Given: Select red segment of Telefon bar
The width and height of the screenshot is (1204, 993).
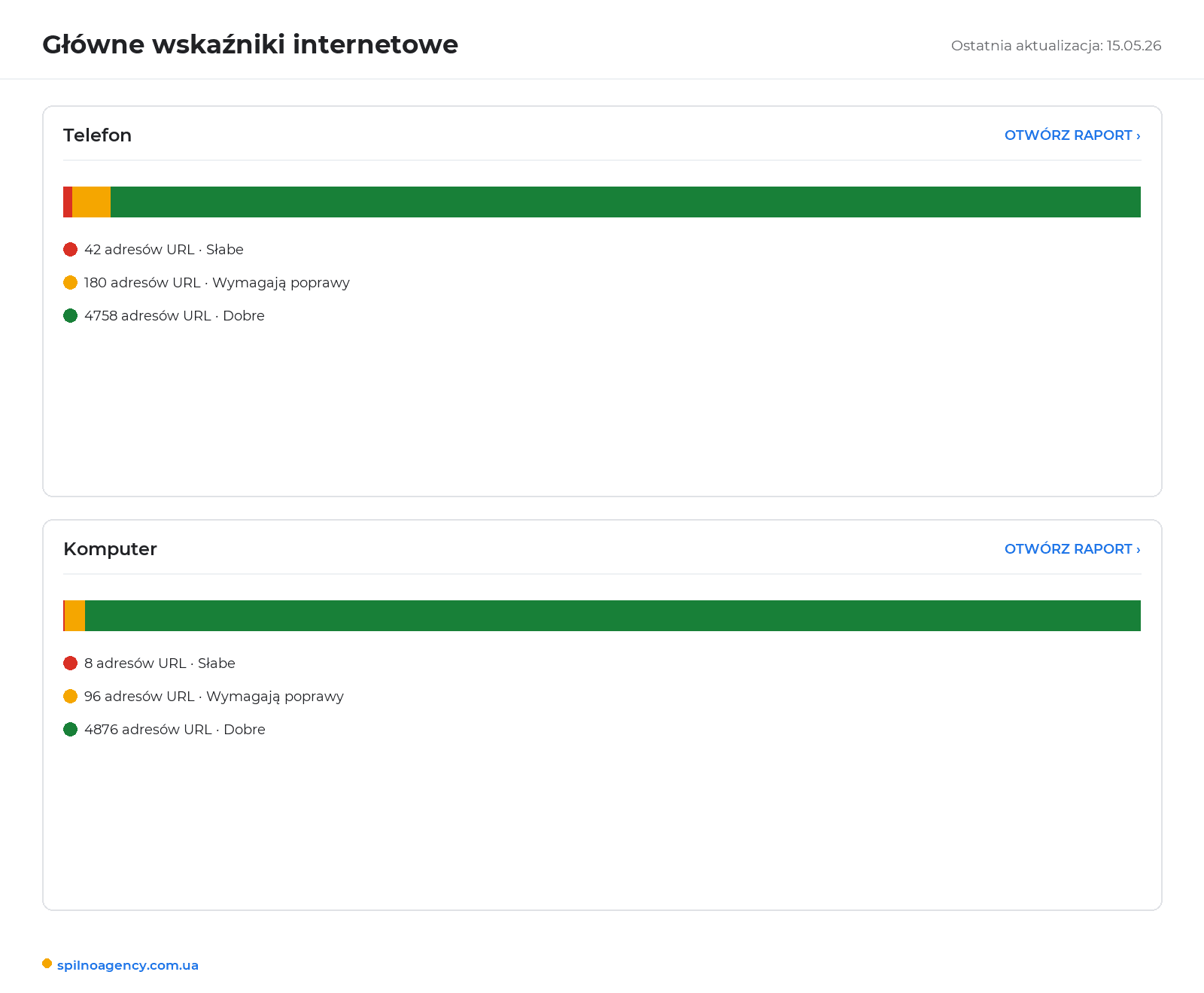Looking at the screenshot, I should click(x=68, y=202).
